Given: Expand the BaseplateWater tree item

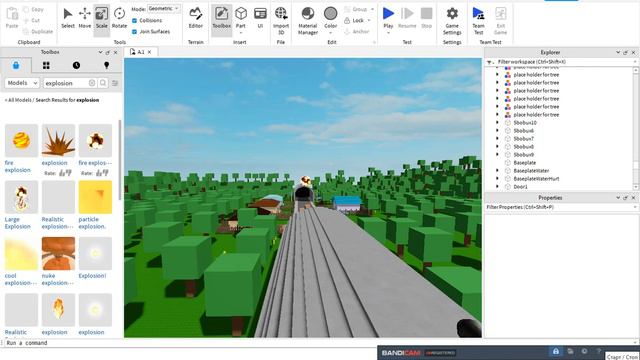Looking at the screenshot, I should point(497,171).
